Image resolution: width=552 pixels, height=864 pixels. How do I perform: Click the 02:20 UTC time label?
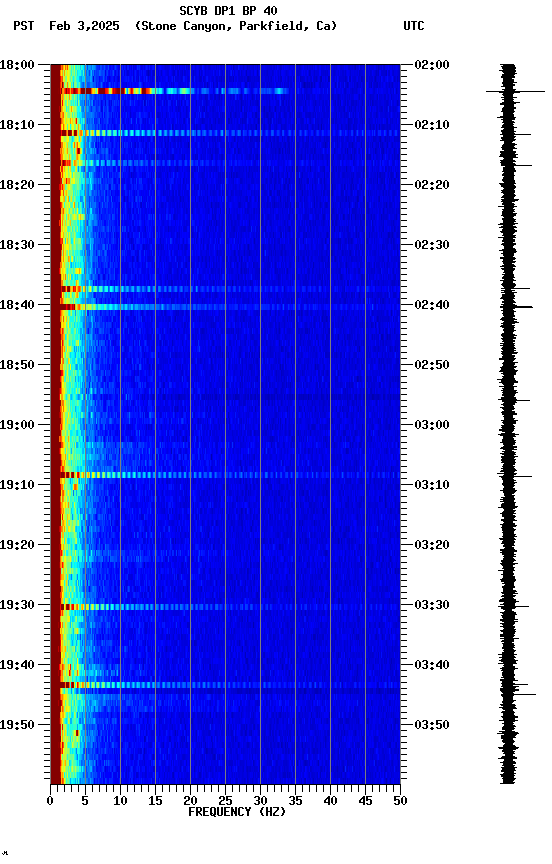(x=432, y=185)
